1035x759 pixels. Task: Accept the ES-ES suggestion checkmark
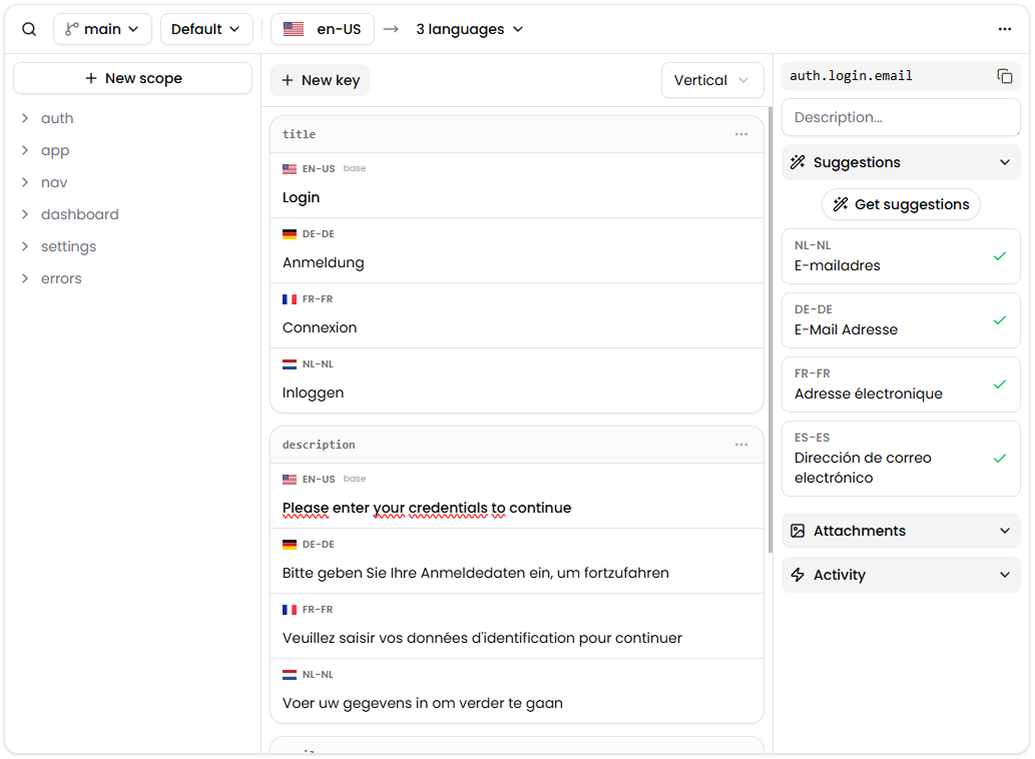(1000, 458)
